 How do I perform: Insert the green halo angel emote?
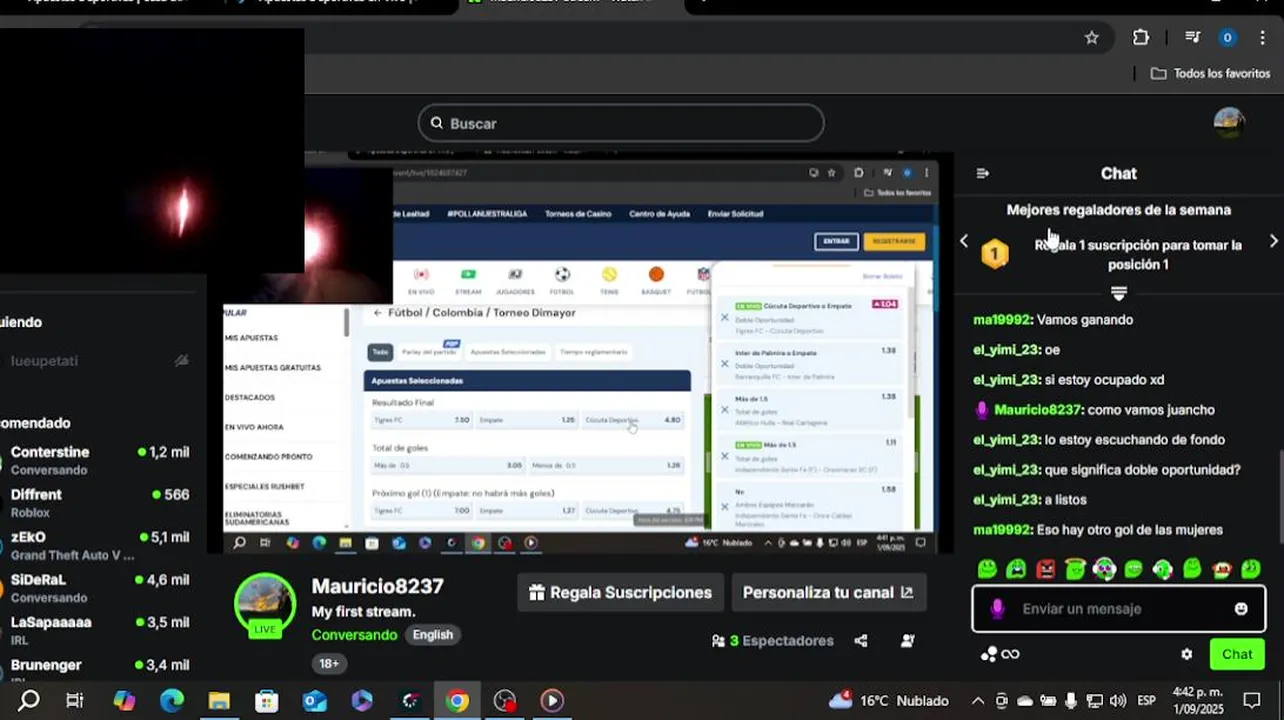(x=1075, y=569)
